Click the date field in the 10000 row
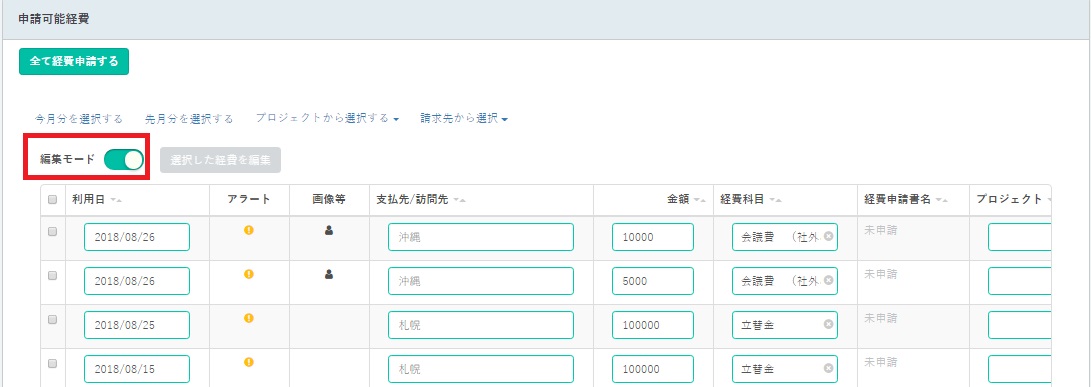Viewport: 1091px width, 387px height. [137, 237]
